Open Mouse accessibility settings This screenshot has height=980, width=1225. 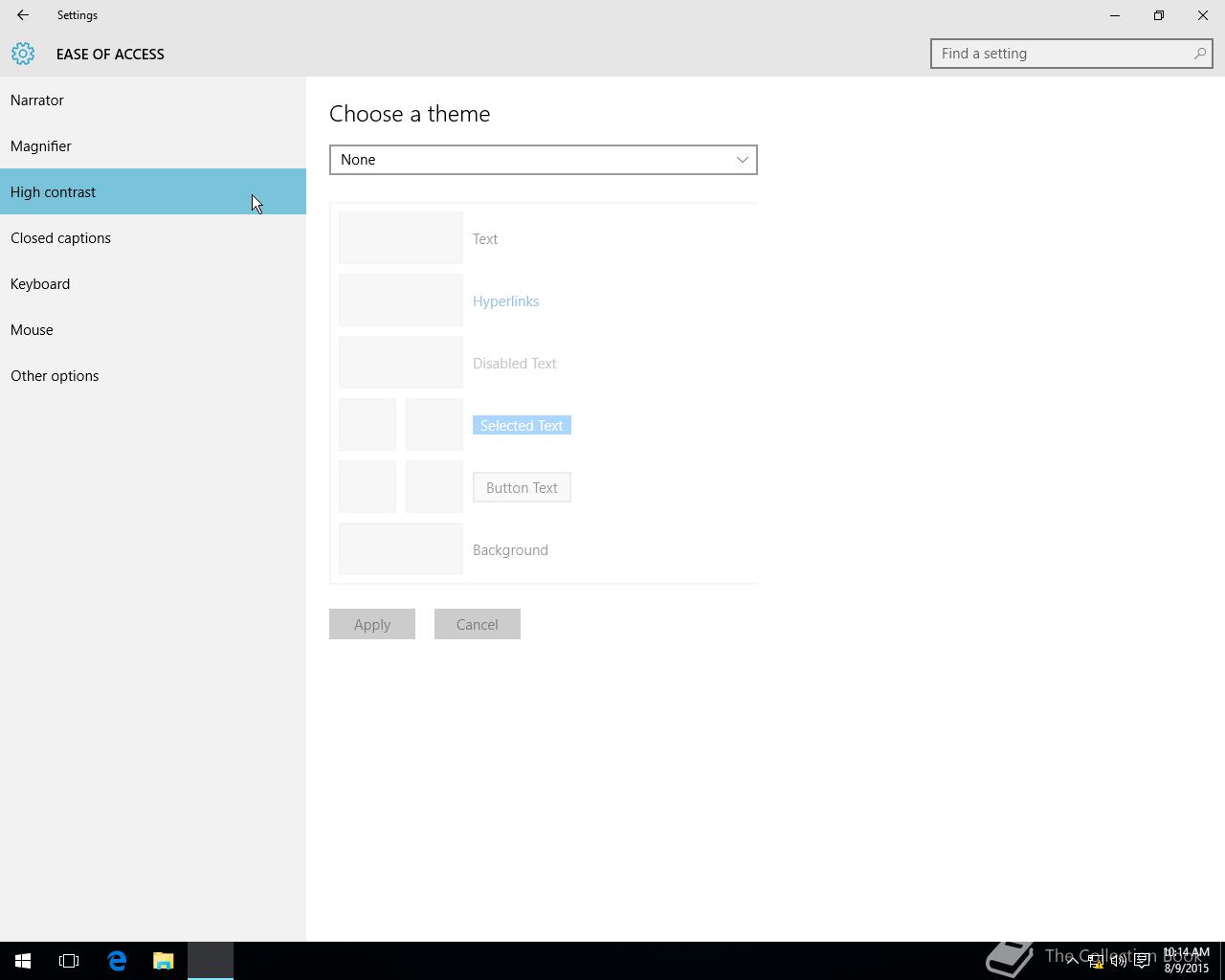[x=153, y=329]
